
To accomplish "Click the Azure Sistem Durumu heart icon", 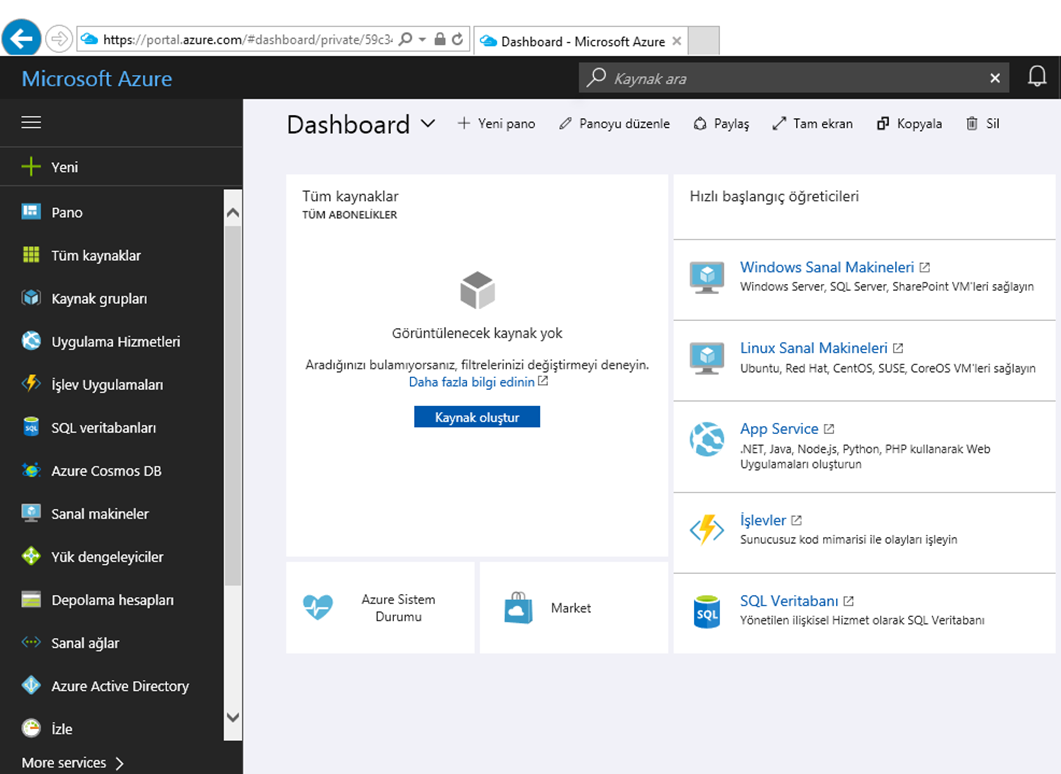I will coord(318,607).
